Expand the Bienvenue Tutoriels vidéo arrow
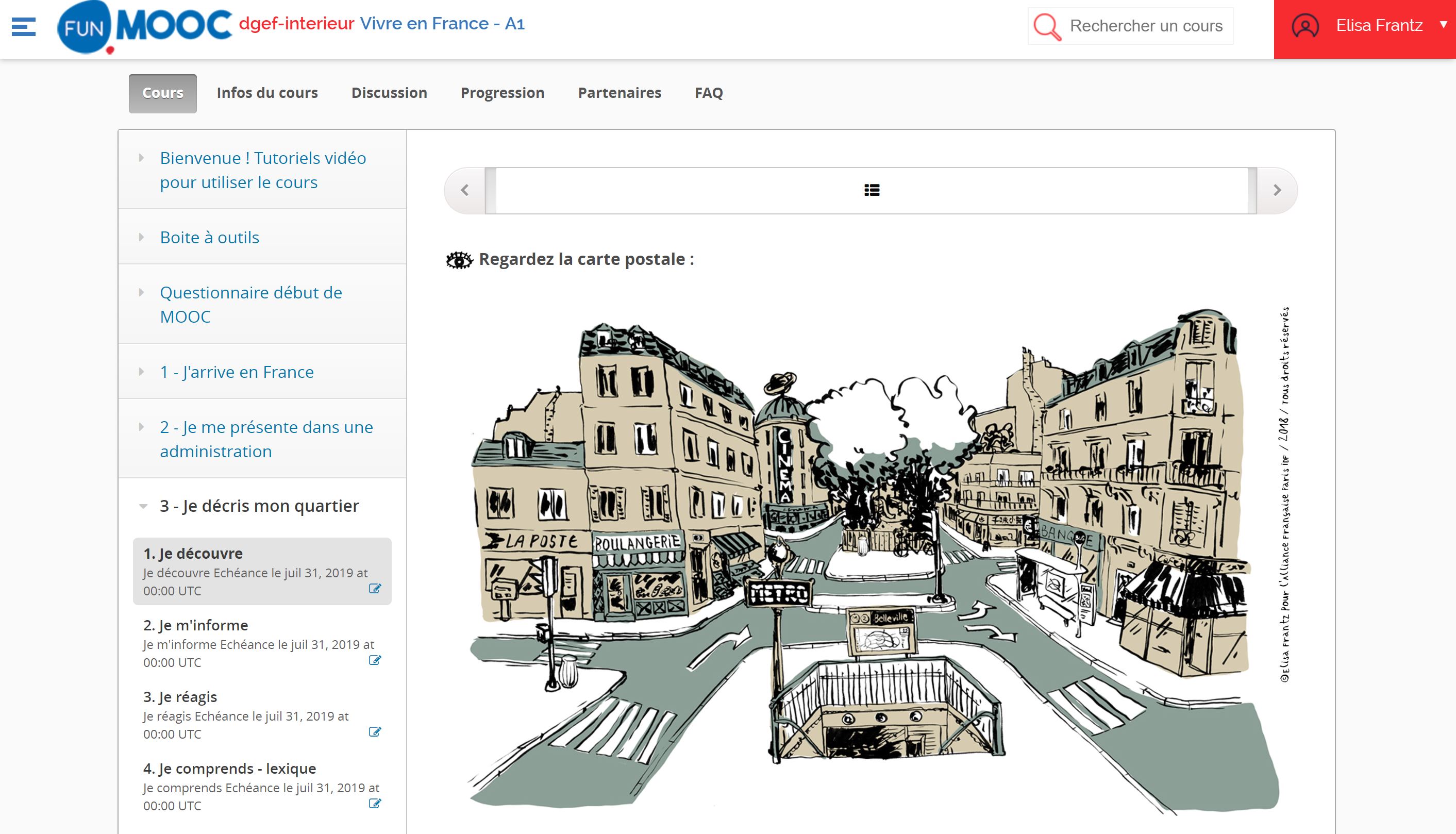 tap(141, 158)
